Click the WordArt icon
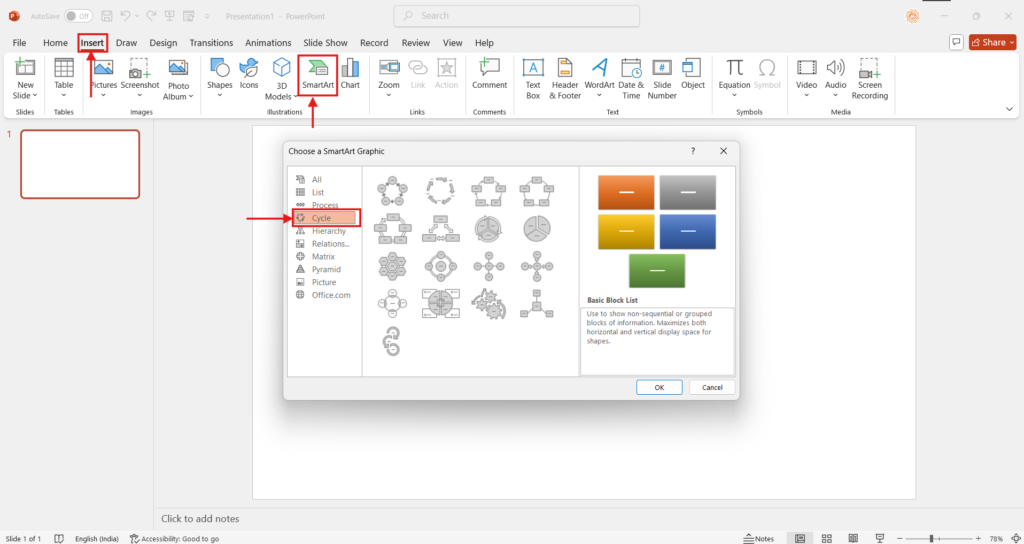Screen dimensions: 1024x544 click(599, 75)
